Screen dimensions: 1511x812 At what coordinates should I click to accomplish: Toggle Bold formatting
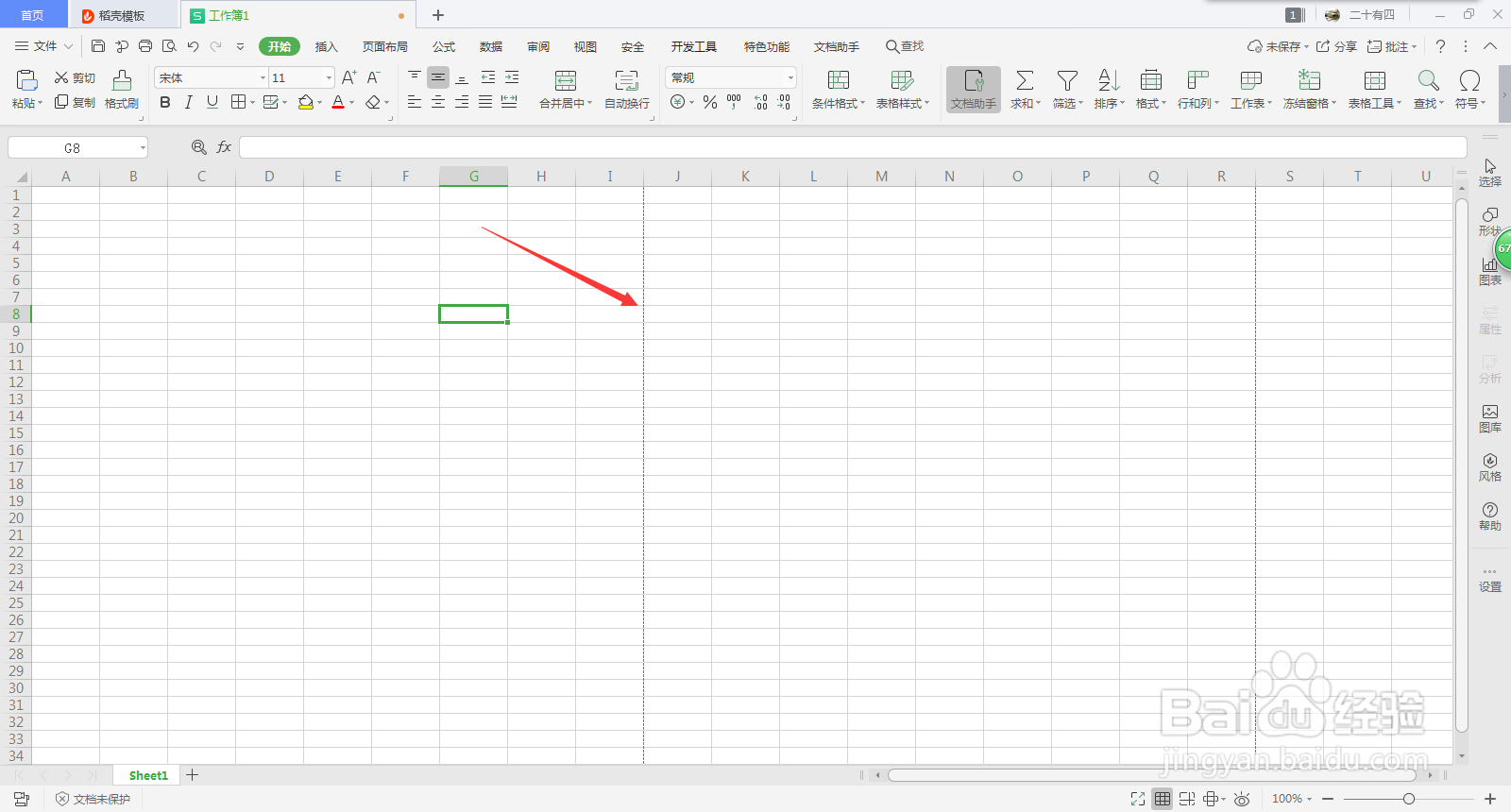165,102
